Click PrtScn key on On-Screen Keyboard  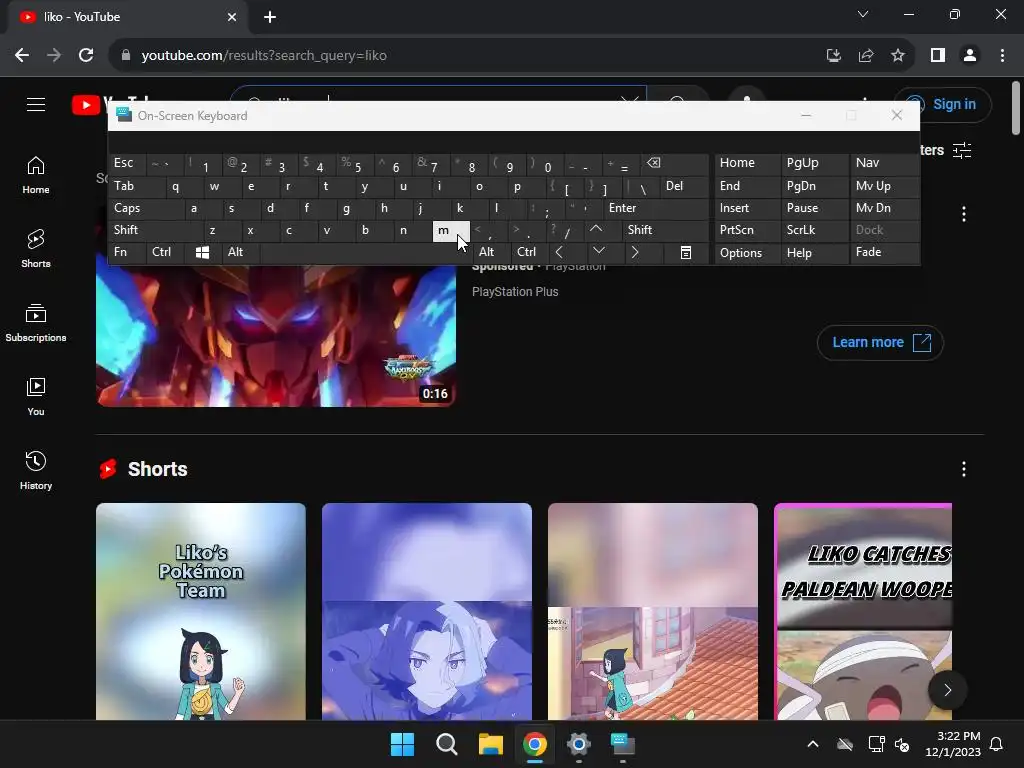pyautogui.click(x=747, y=230)
